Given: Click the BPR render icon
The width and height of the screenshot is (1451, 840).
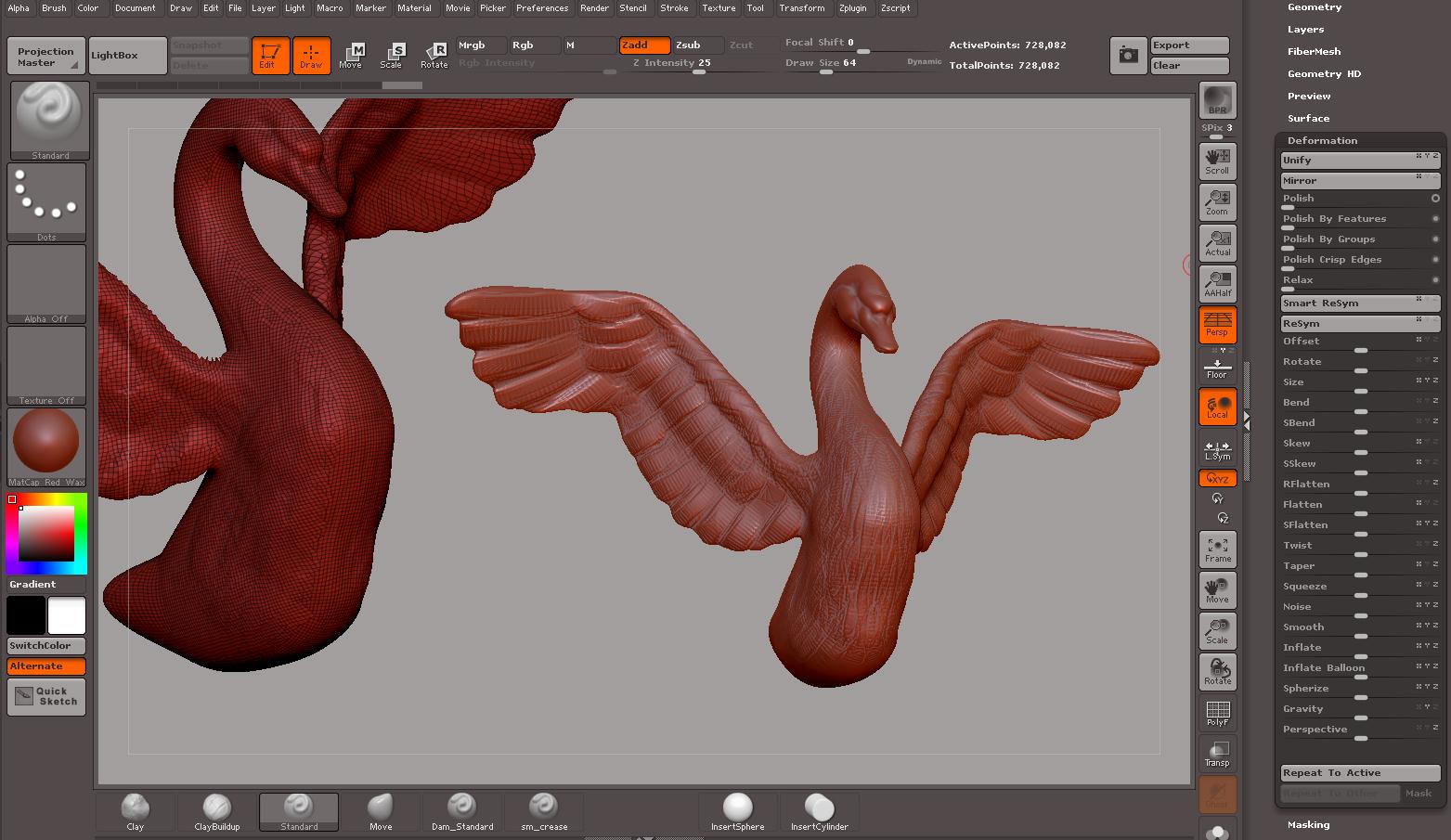Looking at the screenshot, I should click(x=1217, y=100).
